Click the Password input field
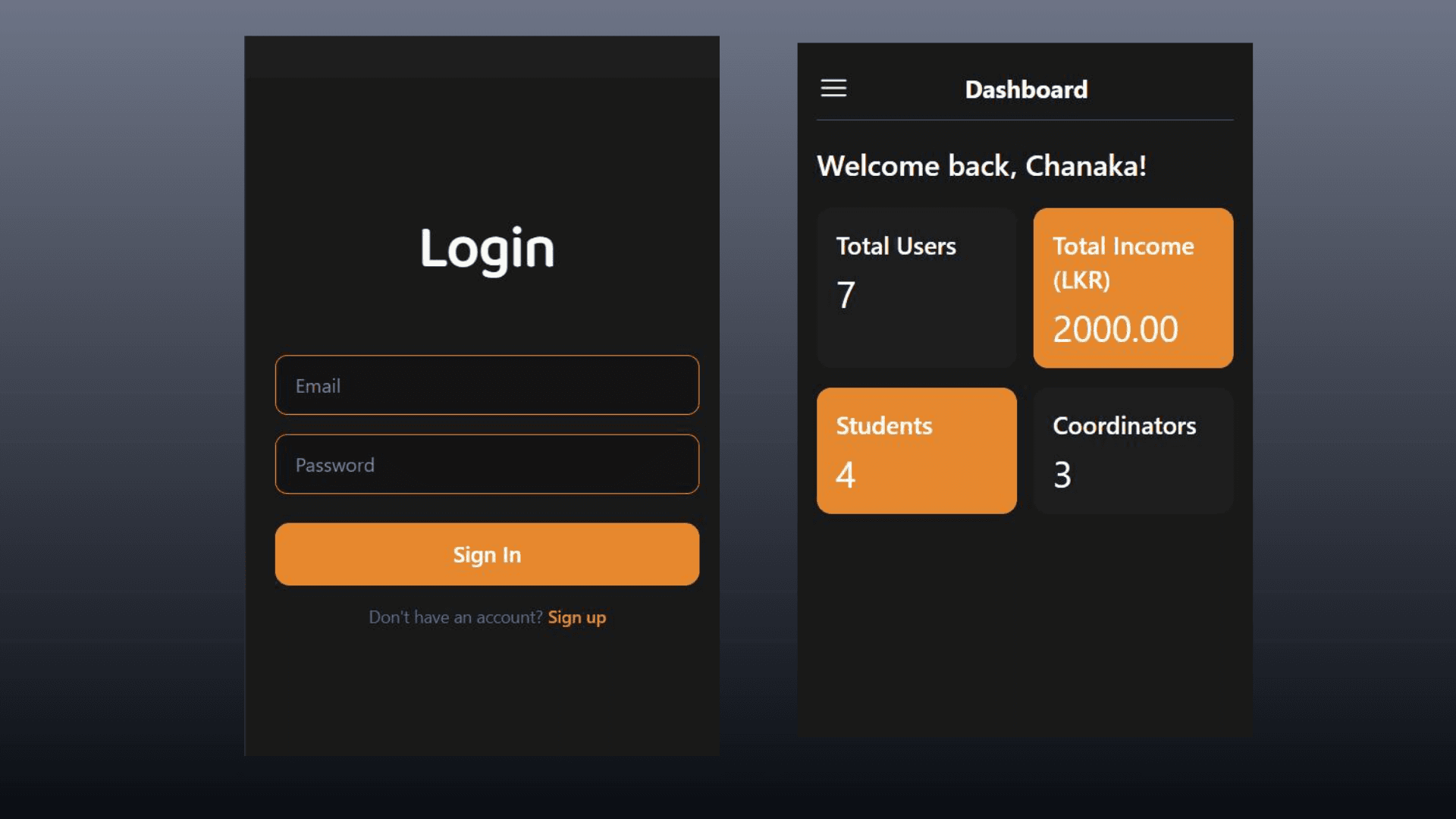1456x819 pixels. coord(487,464)
